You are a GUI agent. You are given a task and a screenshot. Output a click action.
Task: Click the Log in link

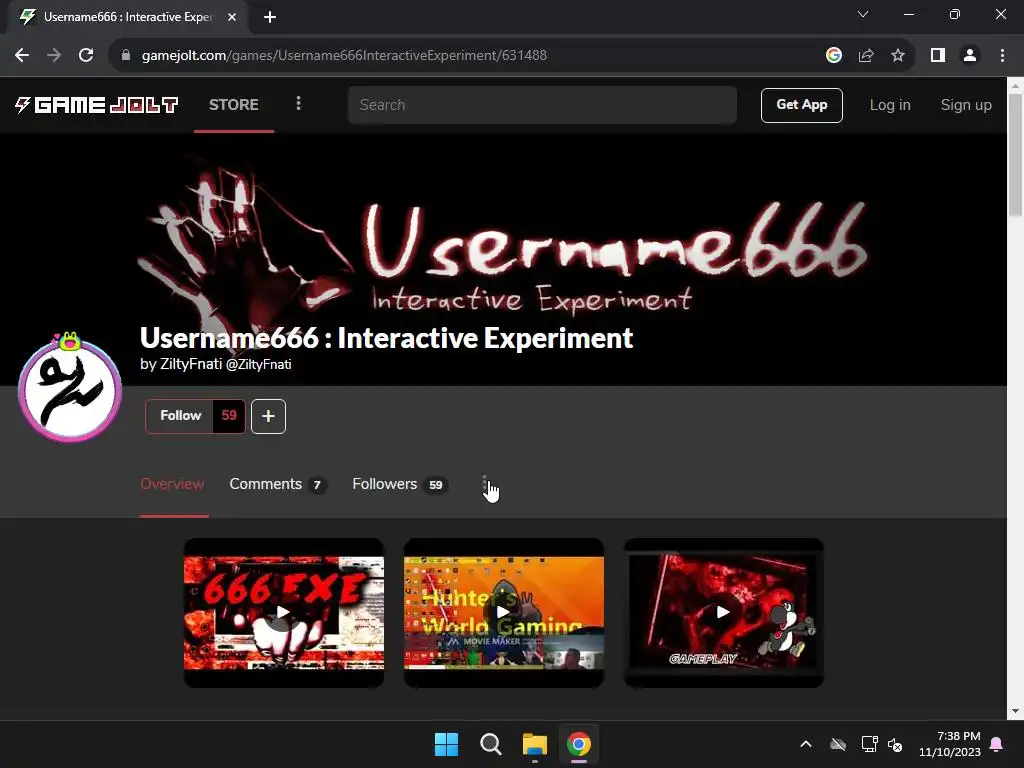889,105
